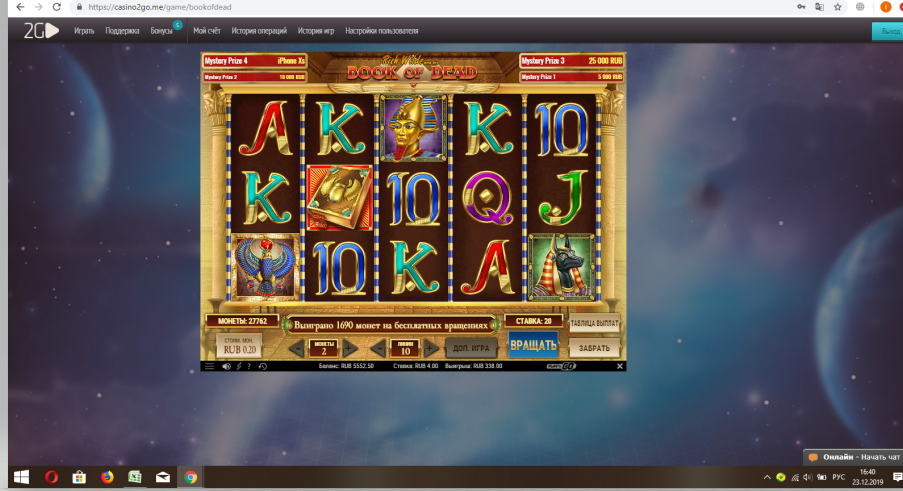903x491 pixels.
Task: Open the Онлайн - Начать чат widget
Action: 854,457
